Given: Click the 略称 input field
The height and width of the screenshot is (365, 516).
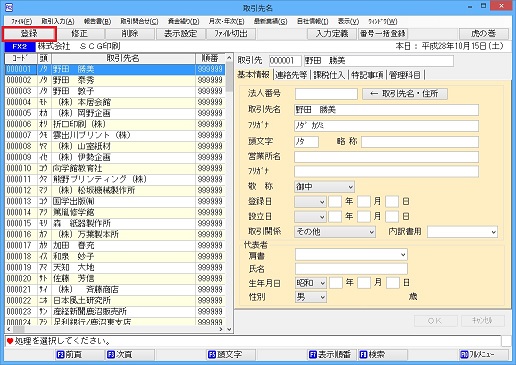Looking at the screenshot, I should pyautogui.click(x=420, y=142).
